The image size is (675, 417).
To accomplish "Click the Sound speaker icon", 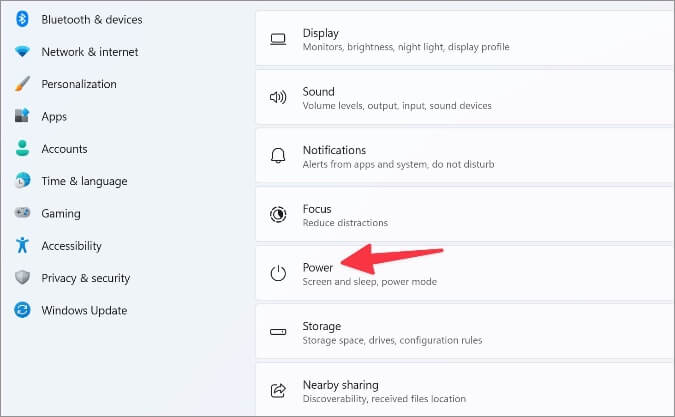I will tap(278, 97).
